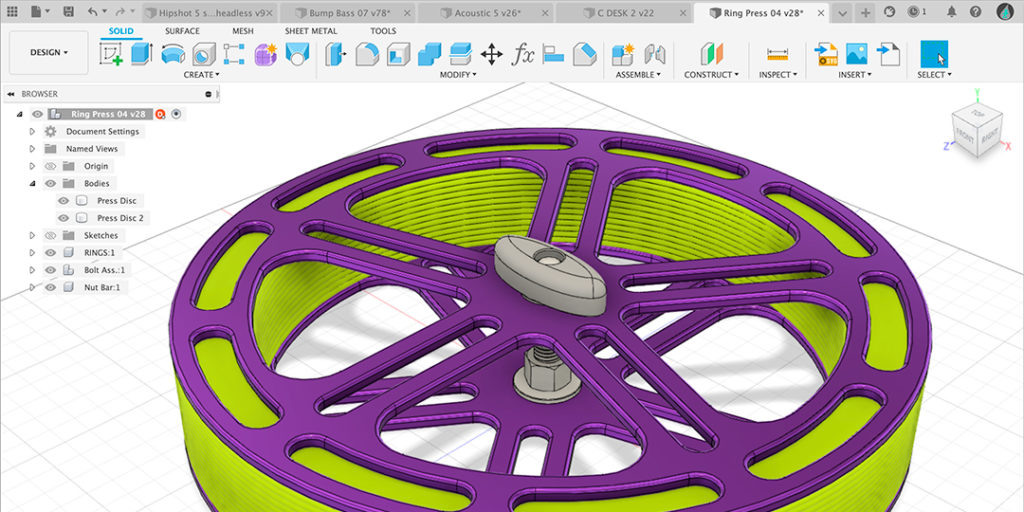
Task: Select the Physical Material tool
Action: pos(584,54)
